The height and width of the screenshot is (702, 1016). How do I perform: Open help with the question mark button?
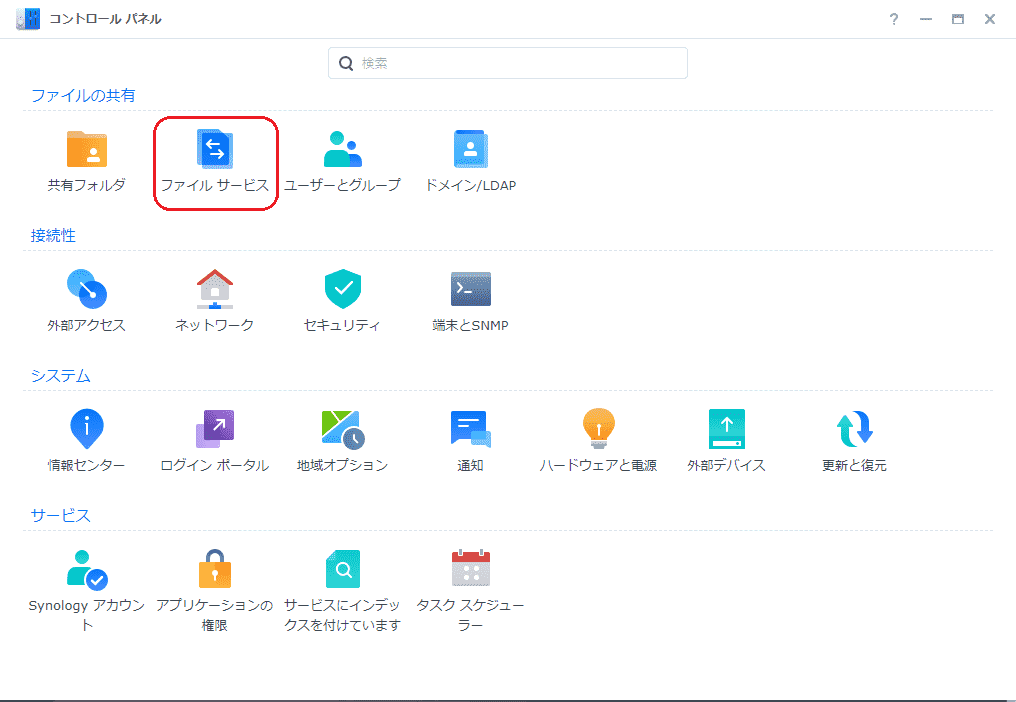click(x=894, y=19)
